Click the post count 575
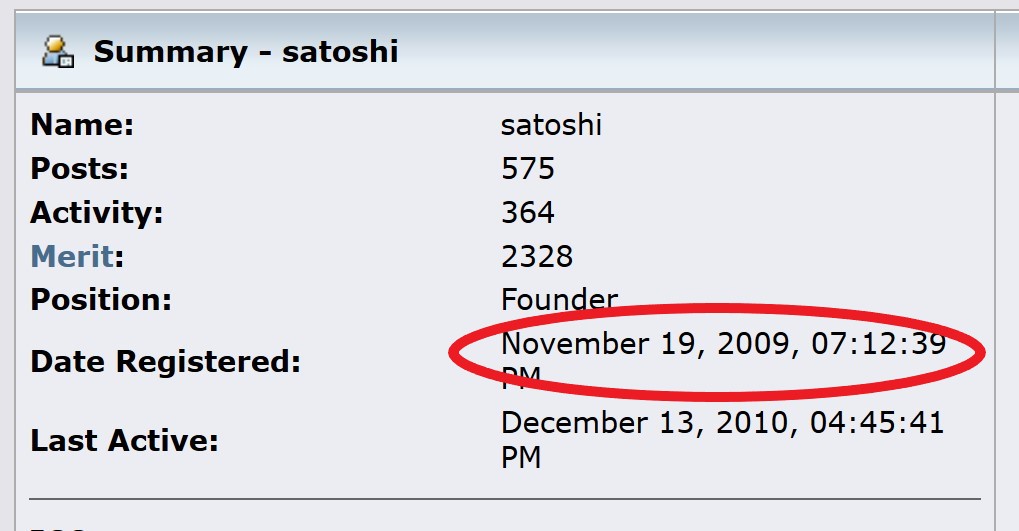 [x=528, y=169]
